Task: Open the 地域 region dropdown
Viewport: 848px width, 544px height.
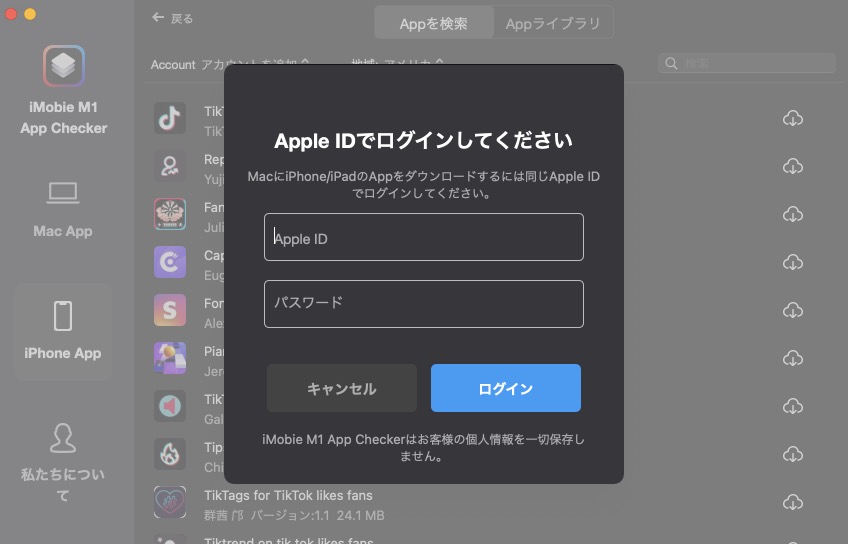Action: 398,64
